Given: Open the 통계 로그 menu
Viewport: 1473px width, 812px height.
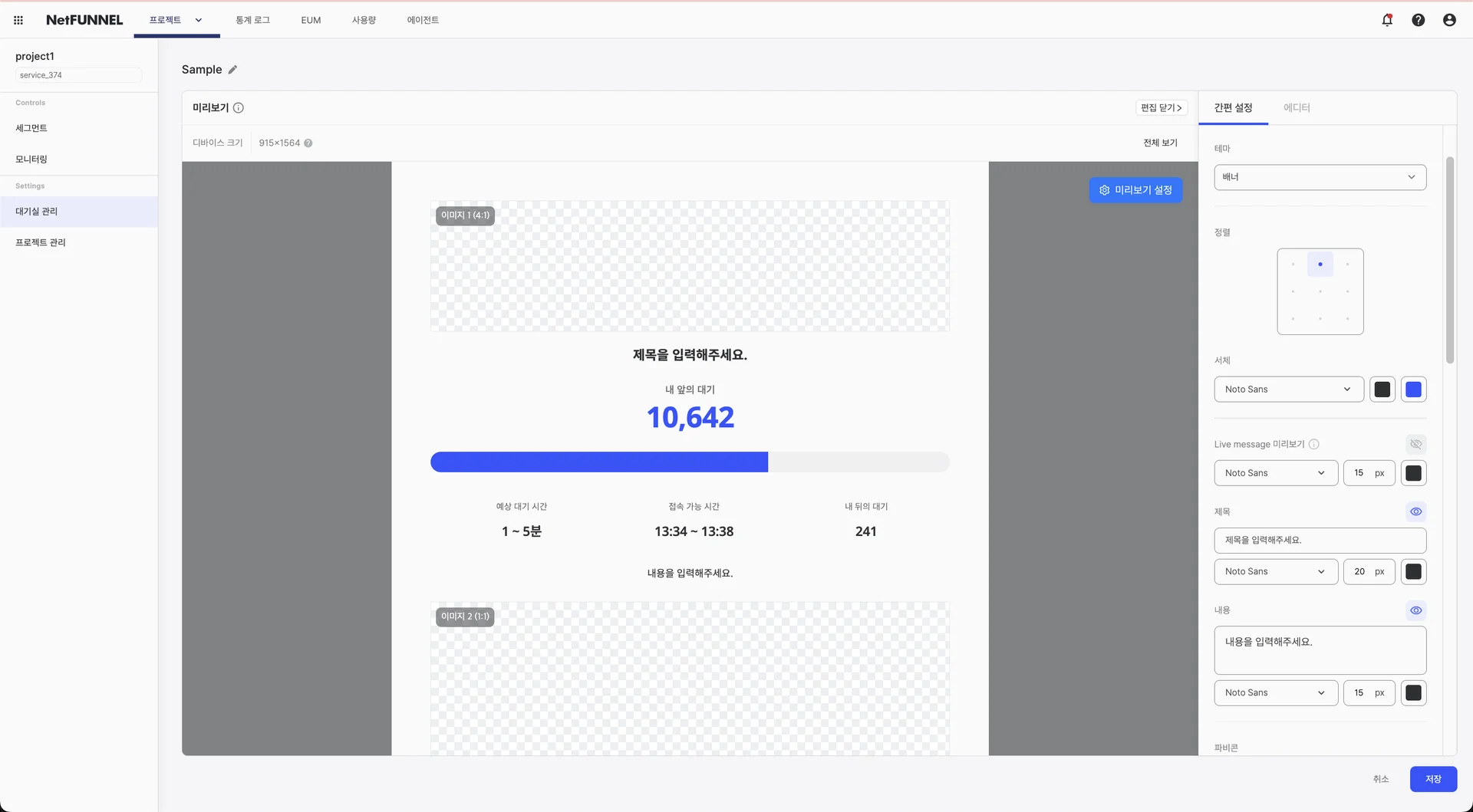Looking at the screenshot, I should 252,21.
